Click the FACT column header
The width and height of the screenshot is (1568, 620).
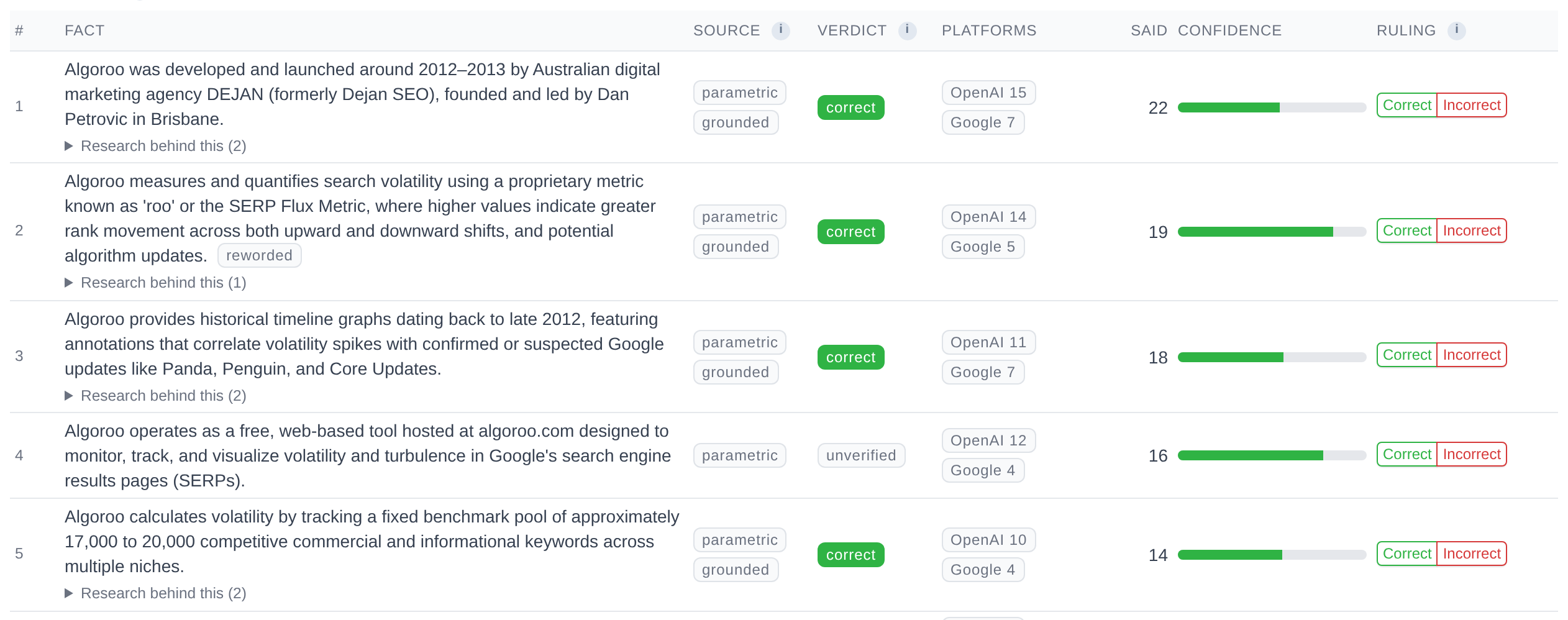pos(84,30)
